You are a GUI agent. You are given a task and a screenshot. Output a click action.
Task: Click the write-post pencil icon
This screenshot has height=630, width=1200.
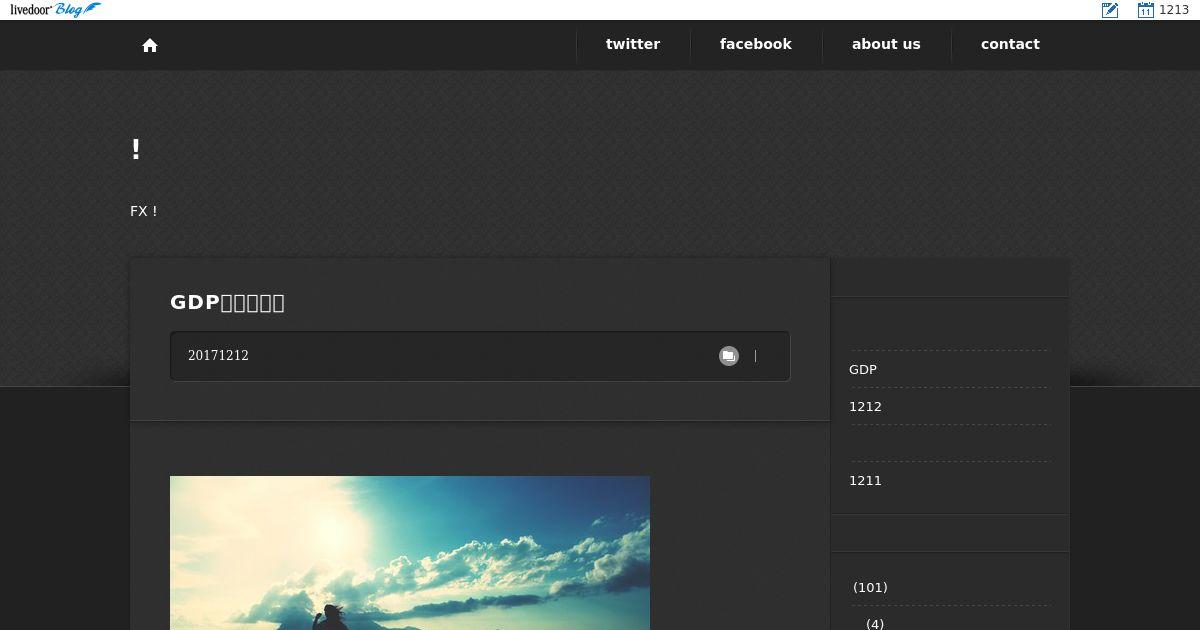tap(1110, 10)
